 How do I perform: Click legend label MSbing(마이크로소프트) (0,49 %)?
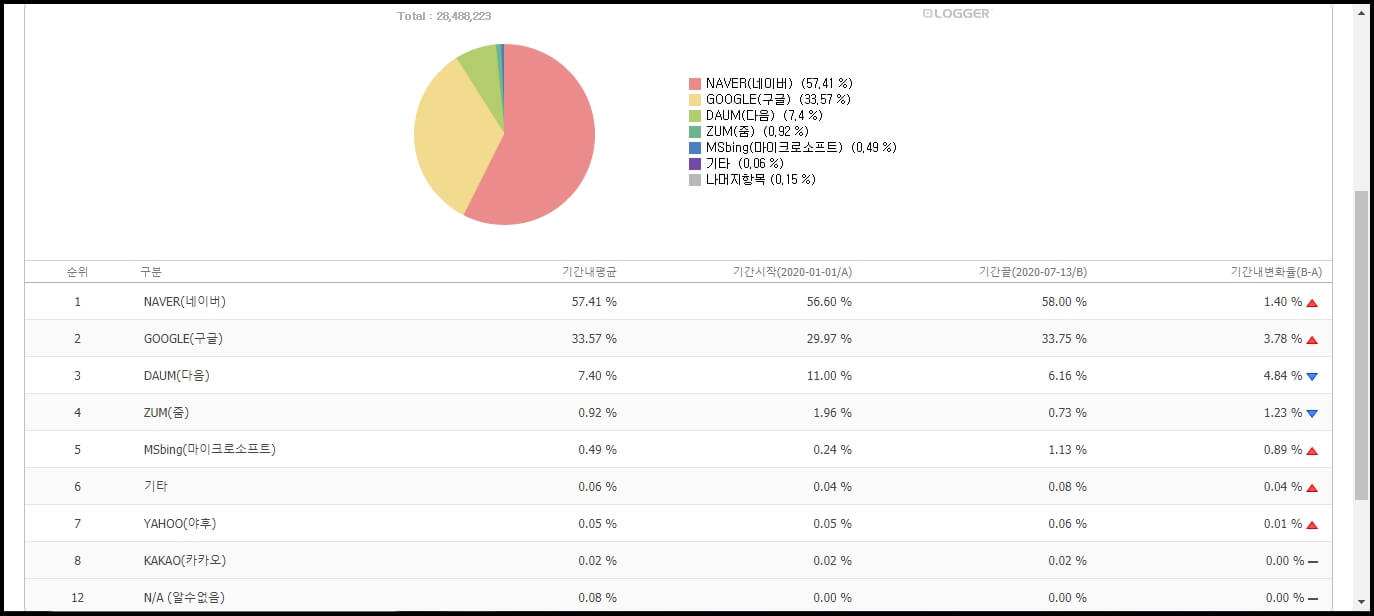coord(801,148)
